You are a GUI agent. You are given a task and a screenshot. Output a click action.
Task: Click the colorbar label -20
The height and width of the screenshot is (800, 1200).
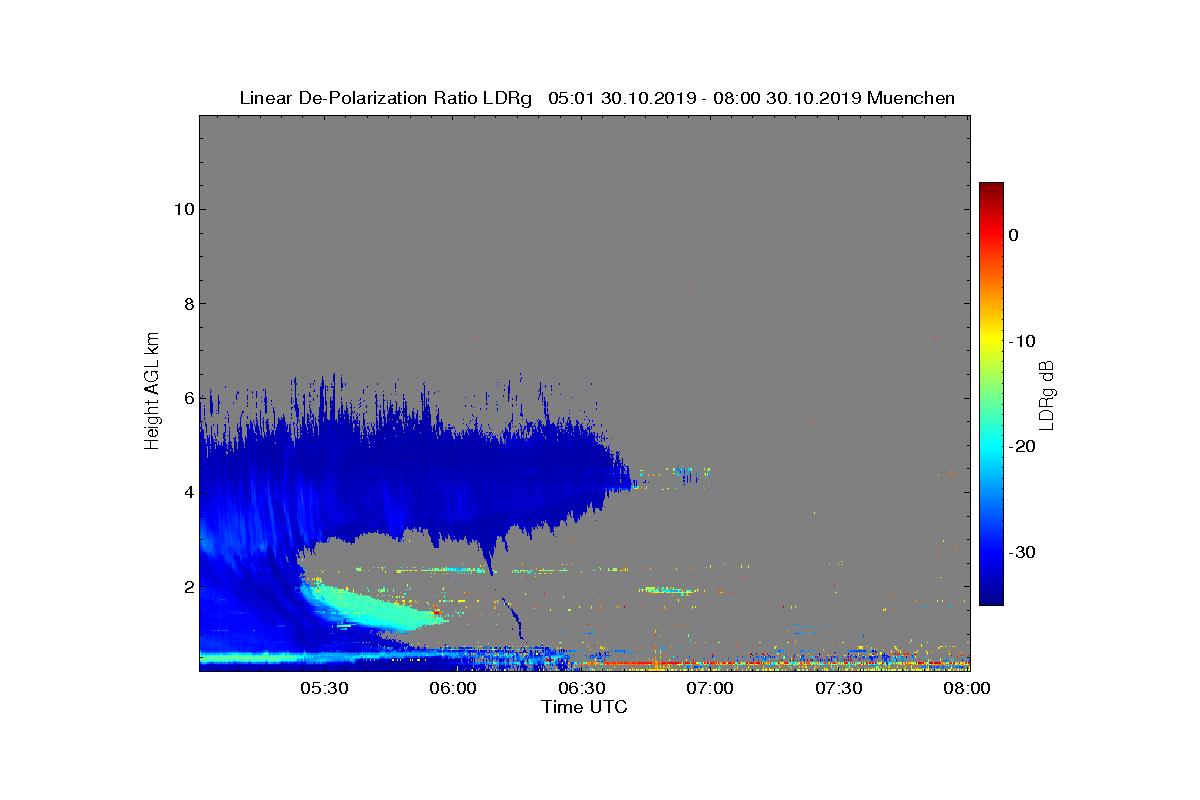(1020, 446)
